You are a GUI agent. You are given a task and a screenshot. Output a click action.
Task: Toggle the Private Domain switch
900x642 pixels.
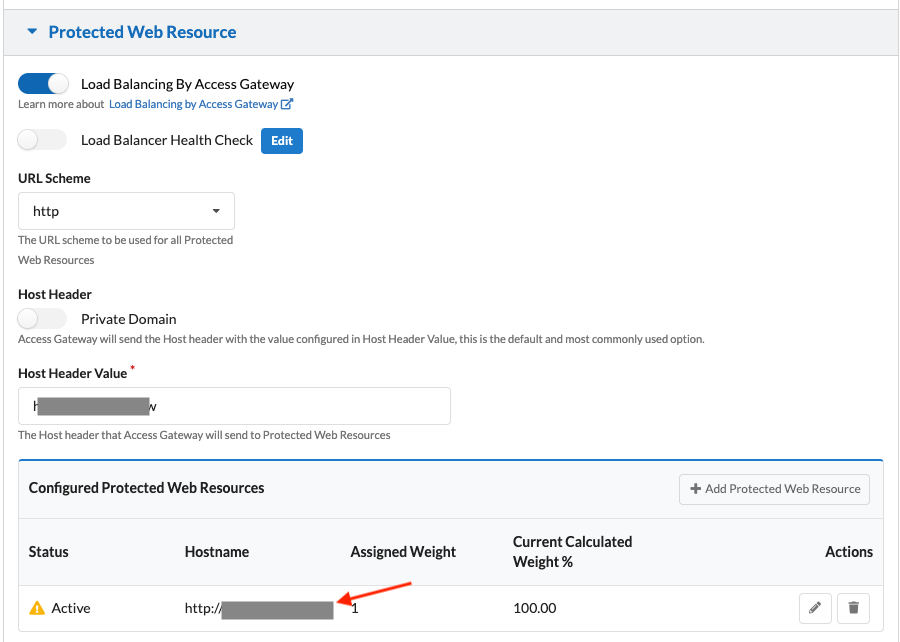click(x=42, y=318)
